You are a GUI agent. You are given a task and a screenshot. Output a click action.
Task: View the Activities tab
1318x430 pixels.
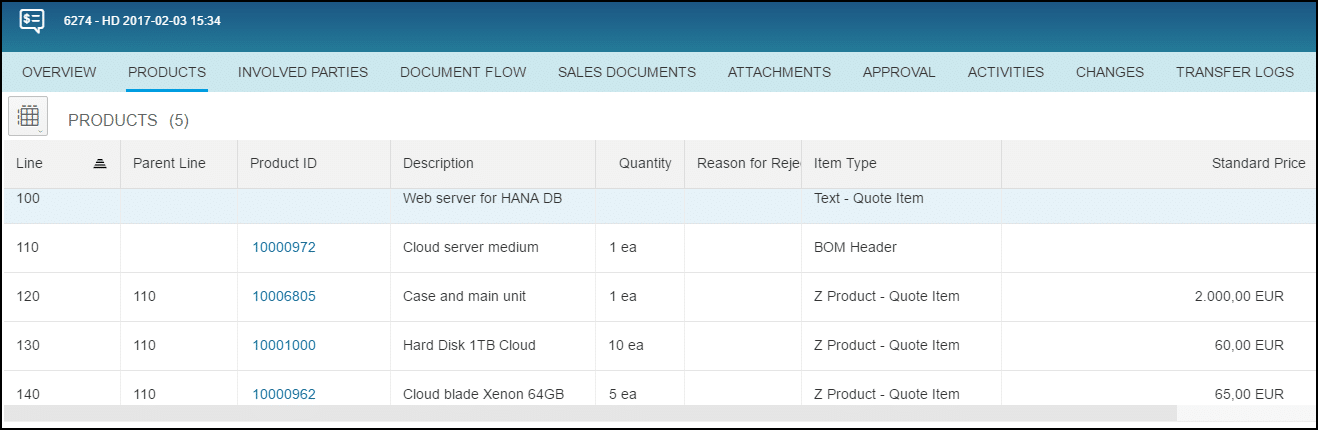tap(1005, 72)
